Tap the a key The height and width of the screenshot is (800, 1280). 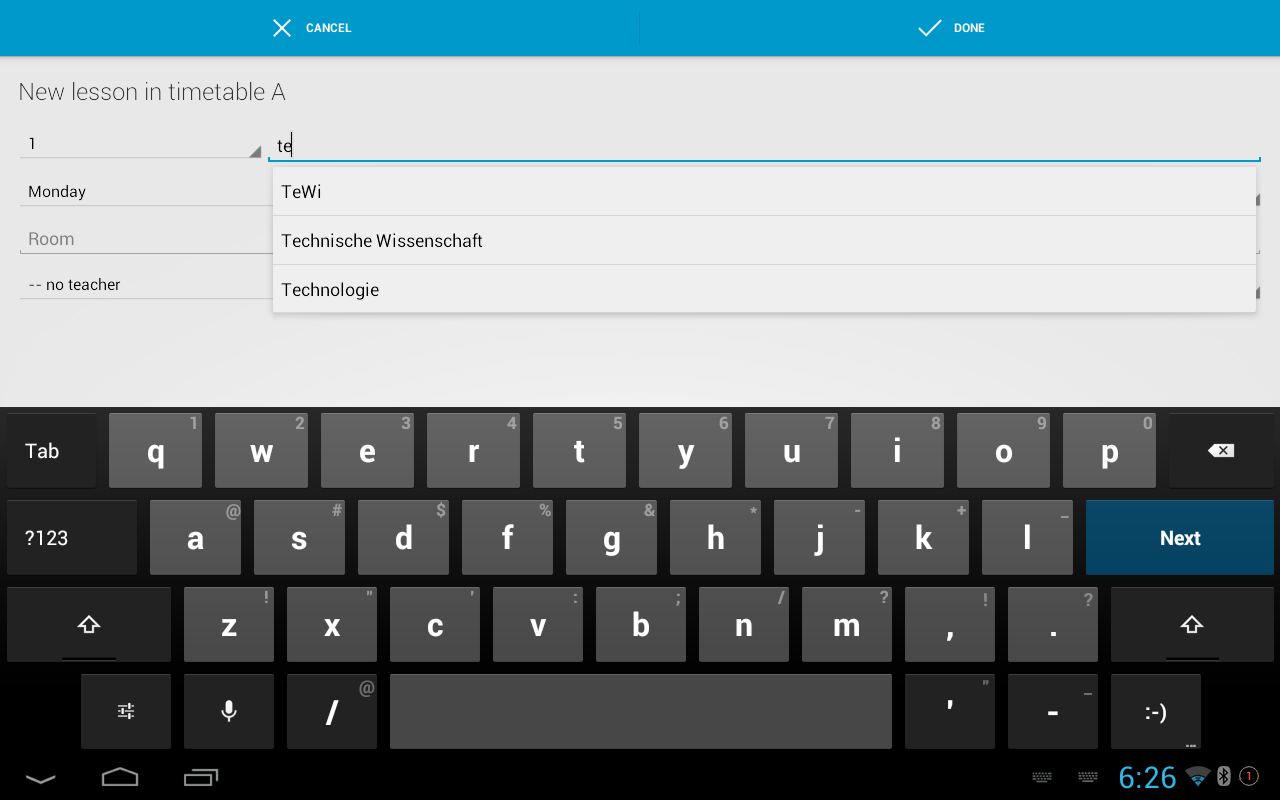coord(195,538)
